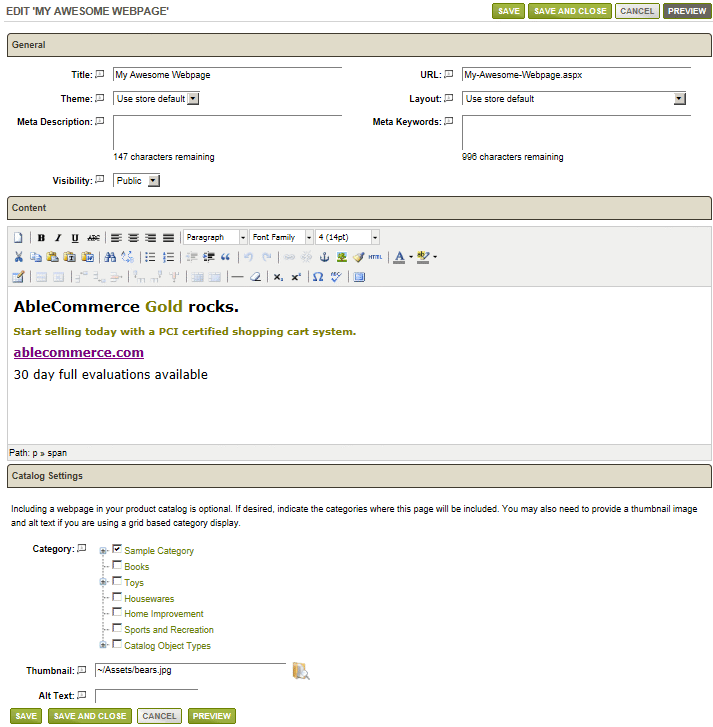Click into the Meta Description textarea
Screen dimensions: 713x727
(227, 133)
